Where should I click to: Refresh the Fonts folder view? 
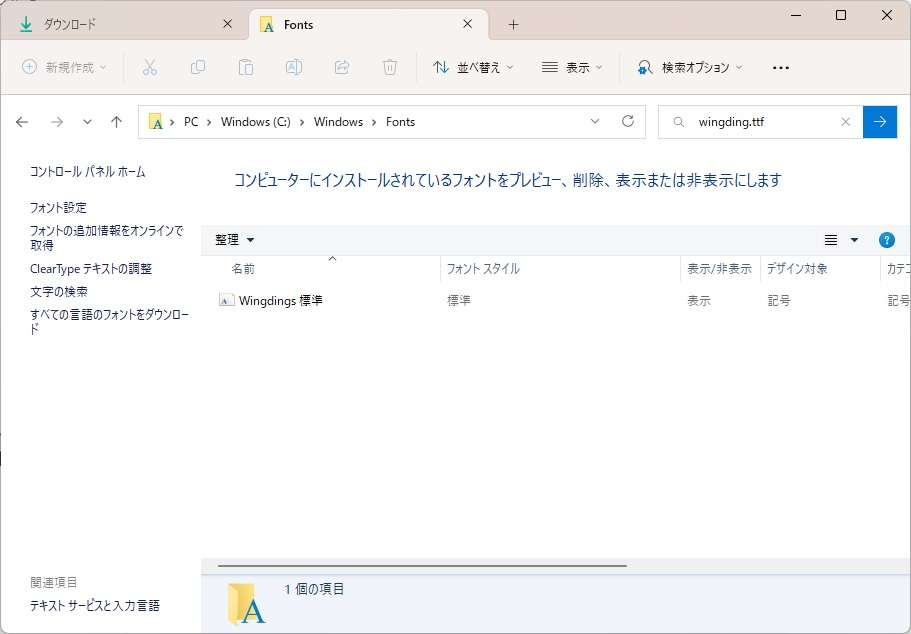tap(627, 121)
